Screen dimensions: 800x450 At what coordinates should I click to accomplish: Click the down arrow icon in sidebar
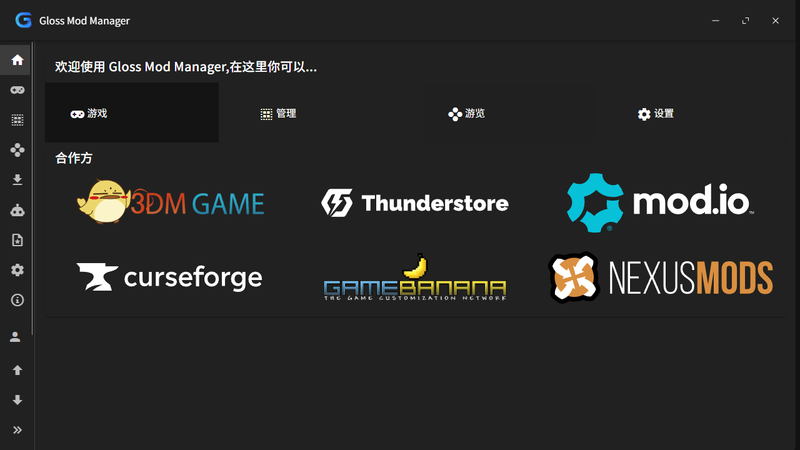(x=17, y=400)
